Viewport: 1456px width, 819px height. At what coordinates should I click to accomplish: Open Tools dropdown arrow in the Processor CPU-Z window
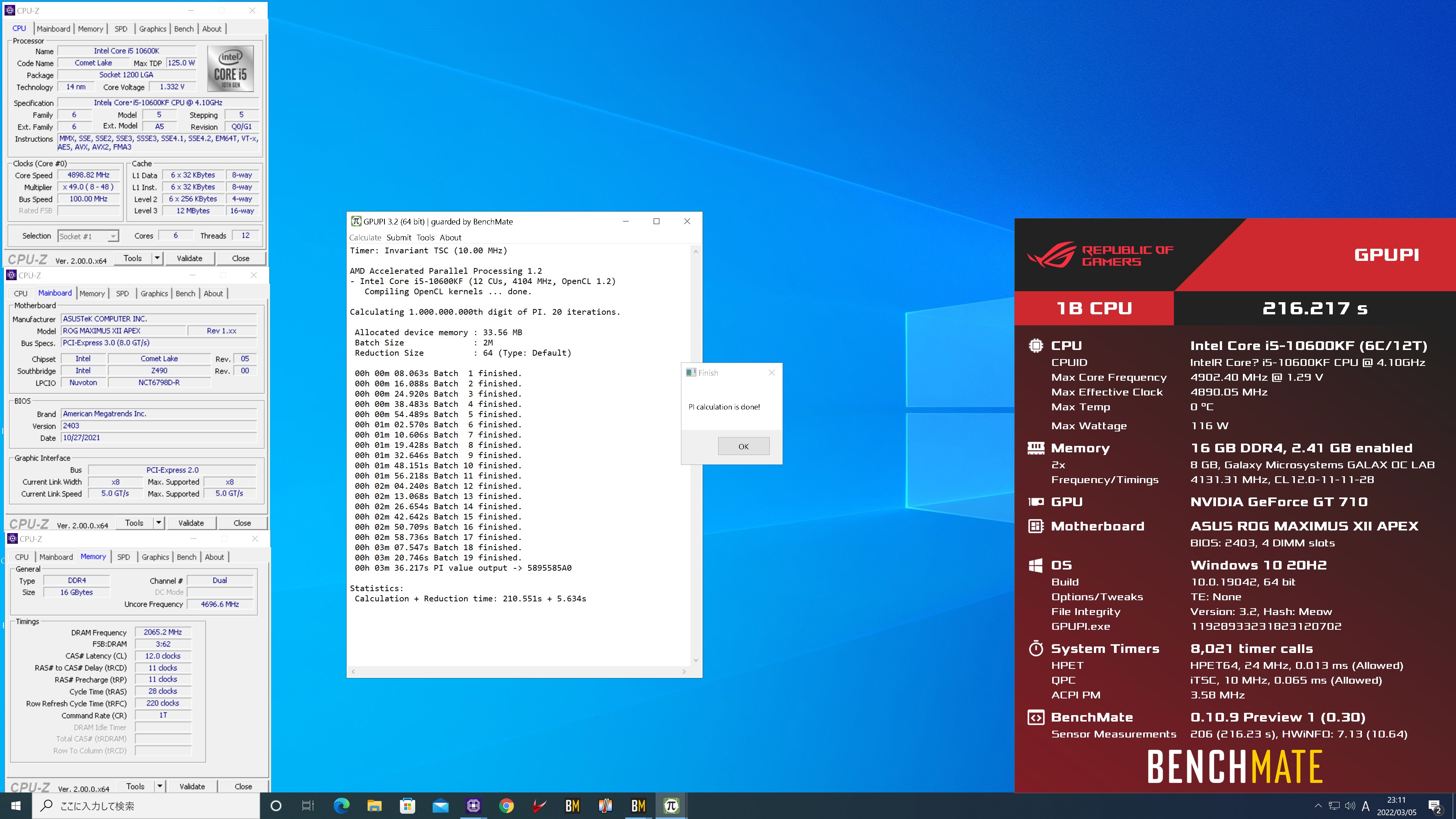coord(157,258)
